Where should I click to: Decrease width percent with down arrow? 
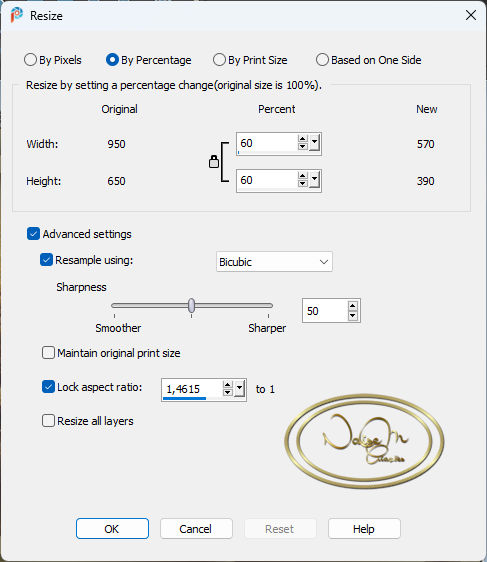303,147
